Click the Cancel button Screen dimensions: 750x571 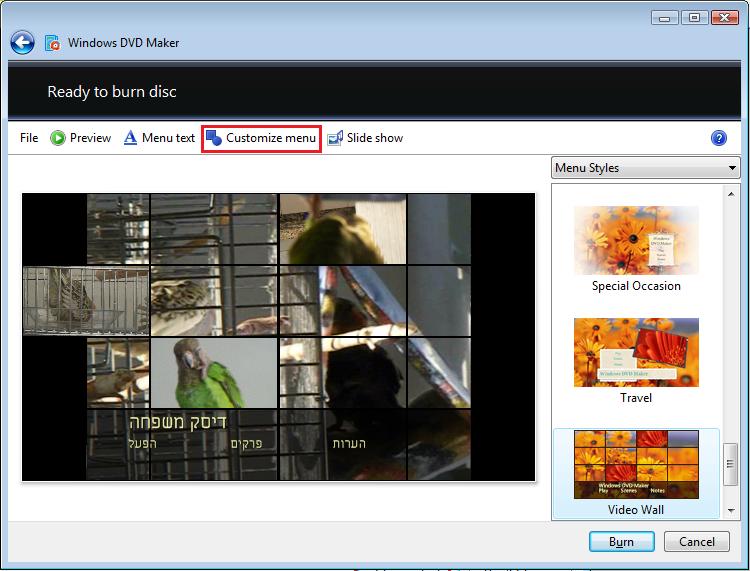click(x=696, y=542)
